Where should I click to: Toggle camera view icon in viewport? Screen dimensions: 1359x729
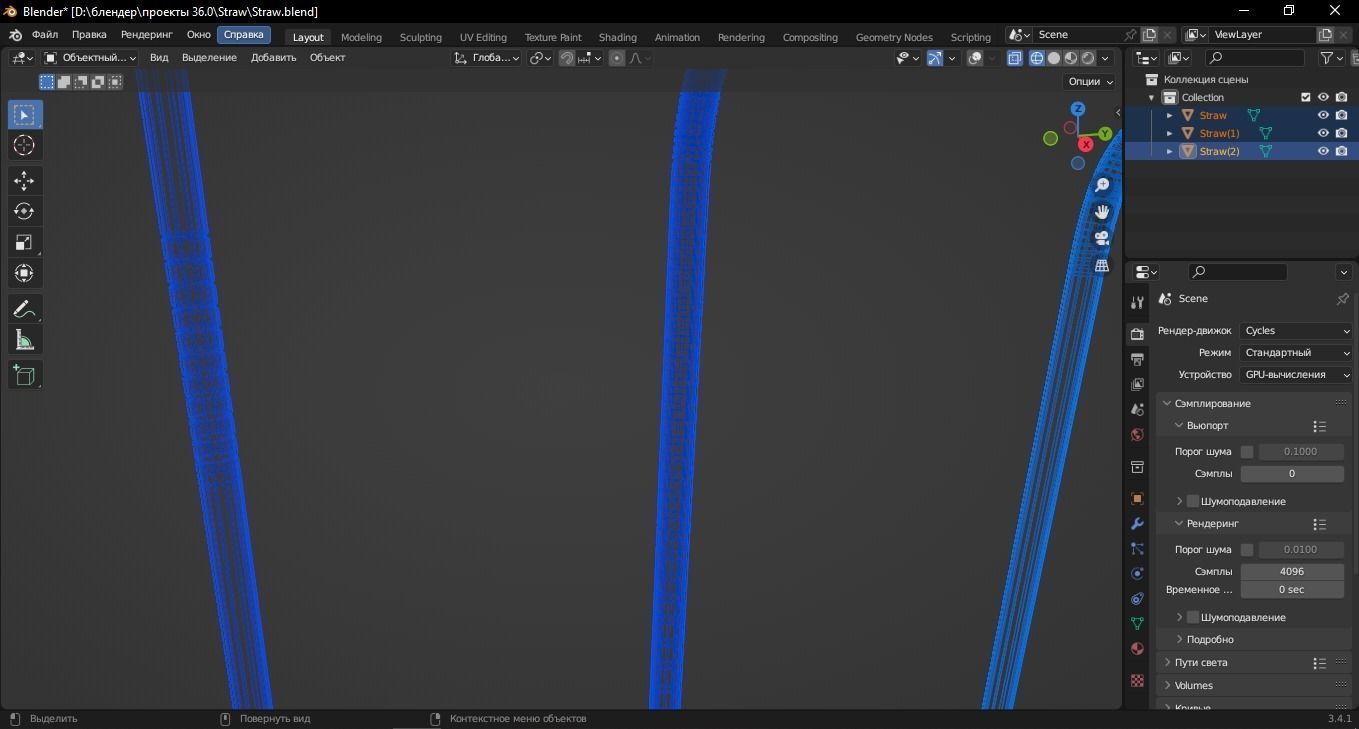pos(1102,238)
